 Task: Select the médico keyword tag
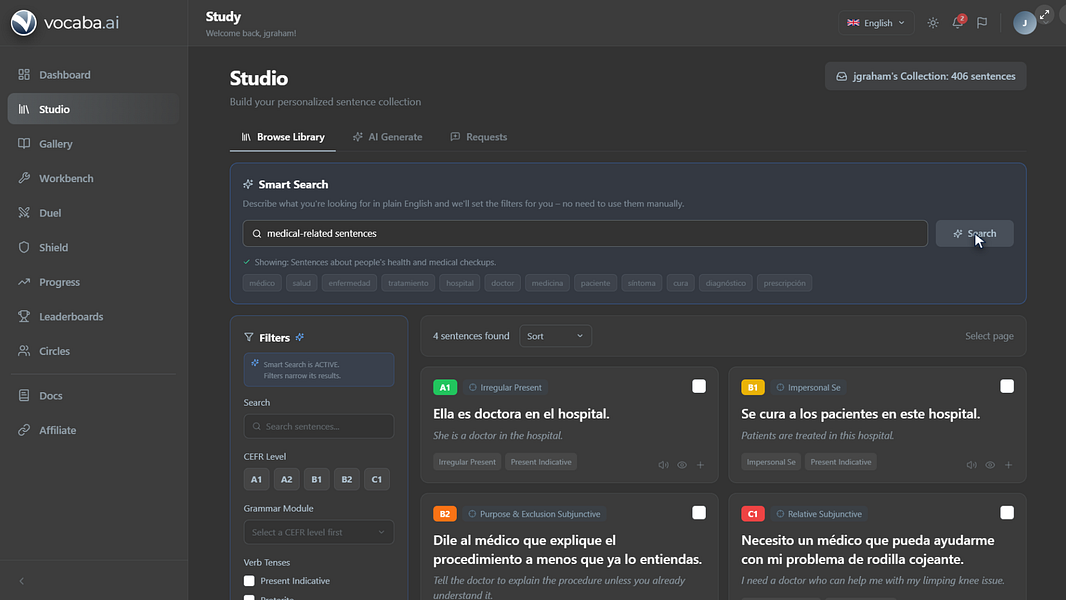pyautogui.click(x=262, y=283)
